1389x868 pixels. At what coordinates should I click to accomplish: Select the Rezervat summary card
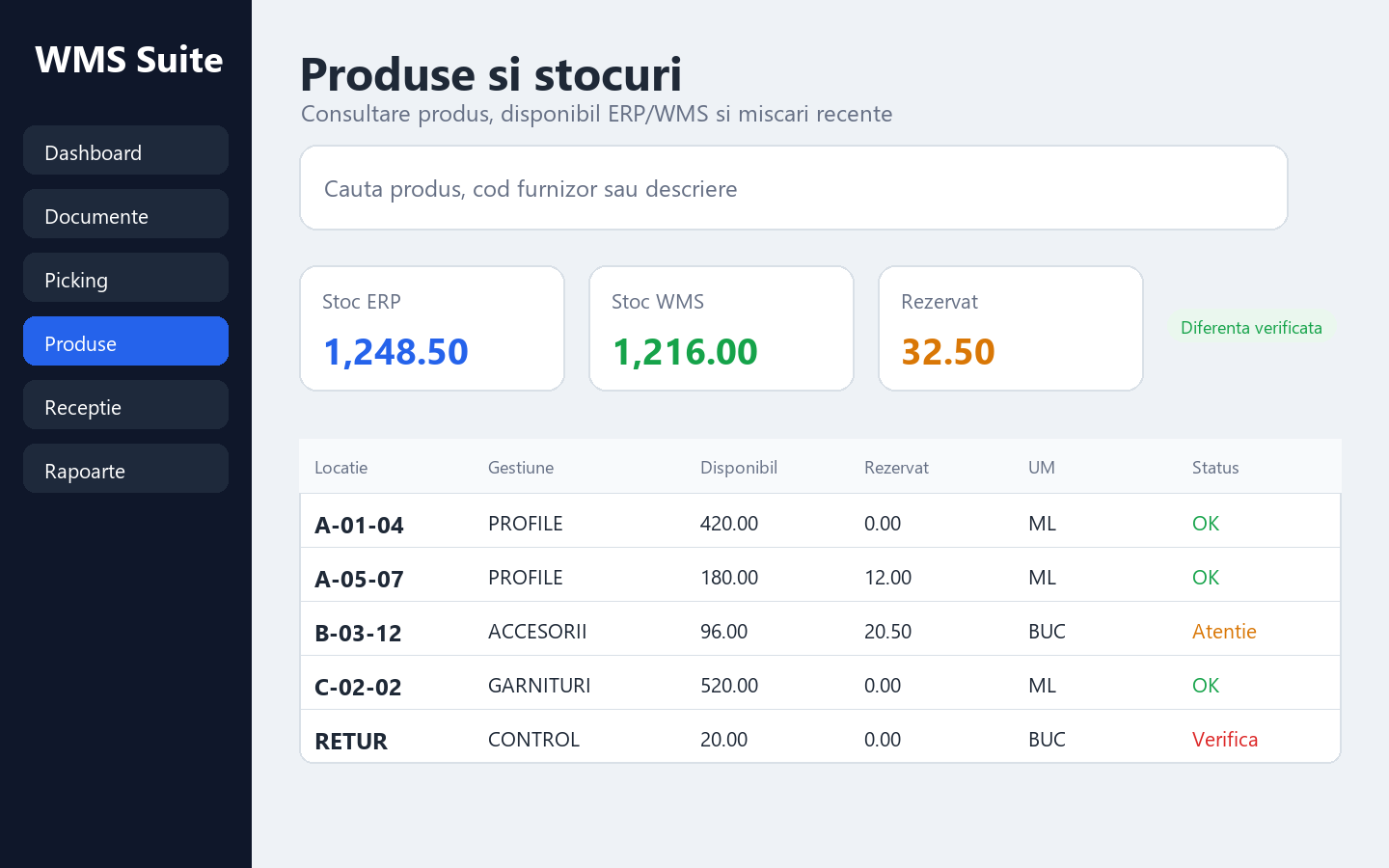pos(1011,329)
